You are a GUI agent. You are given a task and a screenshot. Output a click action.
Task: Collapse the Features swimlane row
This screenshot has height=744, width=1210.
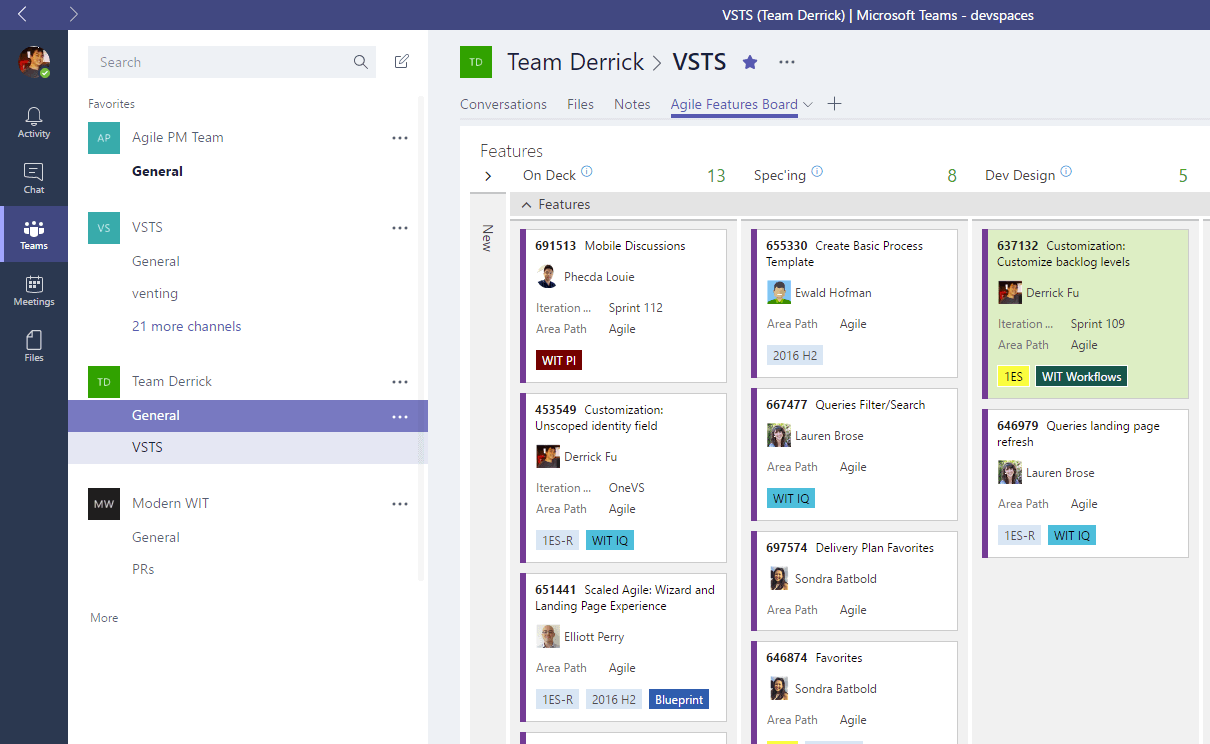[527, 205]
